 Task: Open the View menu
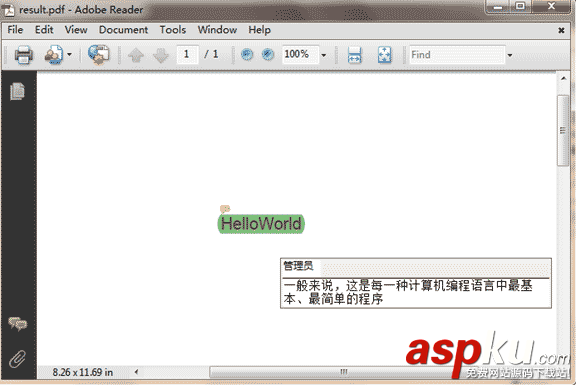tap(76, 30)
